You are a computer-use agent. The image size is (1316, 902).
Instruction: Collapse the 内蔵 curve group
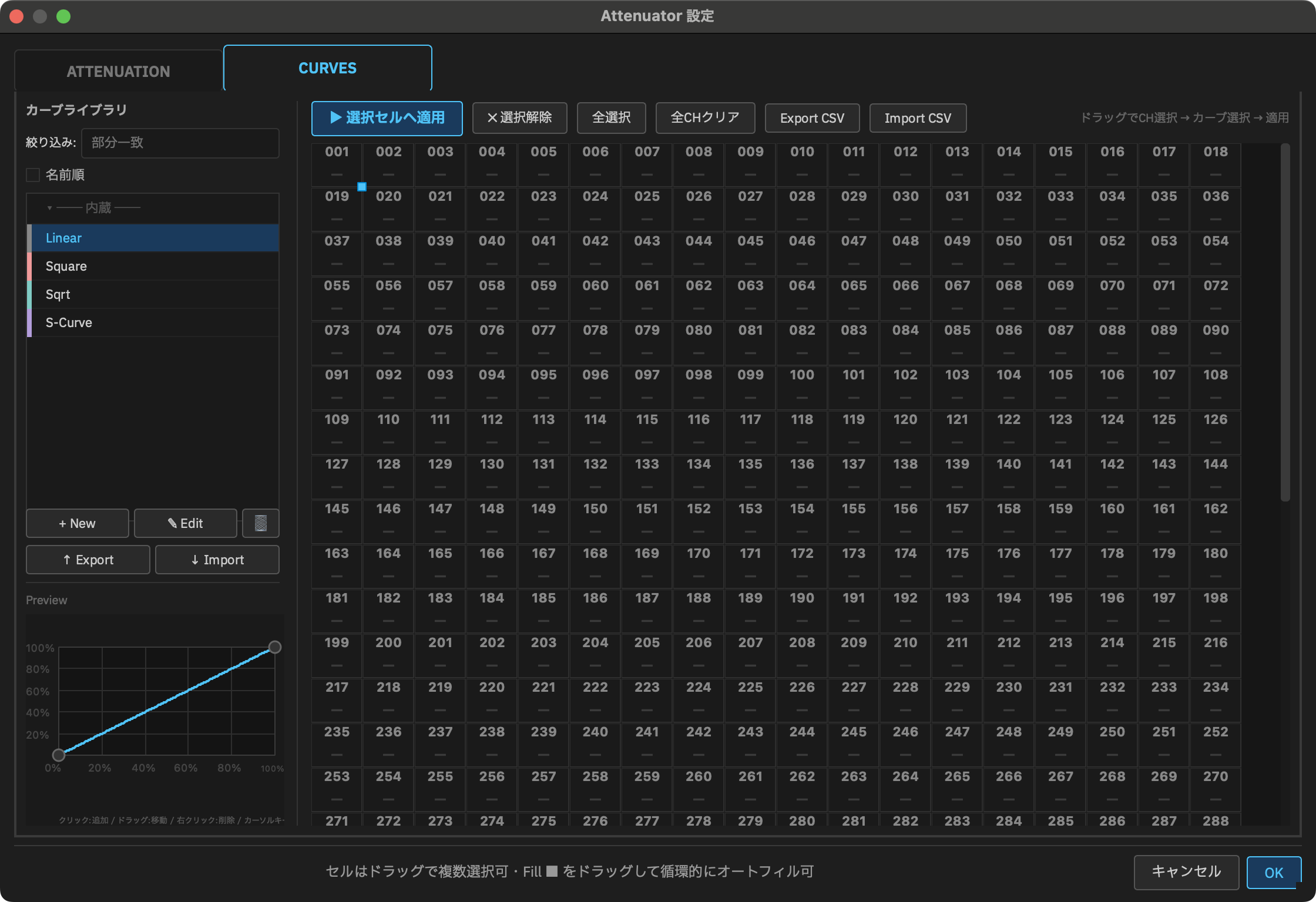(49, 208)
